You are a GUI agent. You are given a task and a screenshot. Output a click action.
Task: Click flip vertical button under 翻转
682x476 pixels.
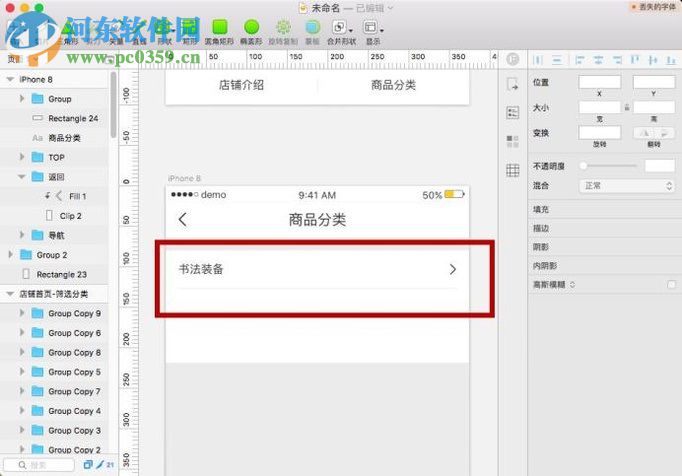664,133
